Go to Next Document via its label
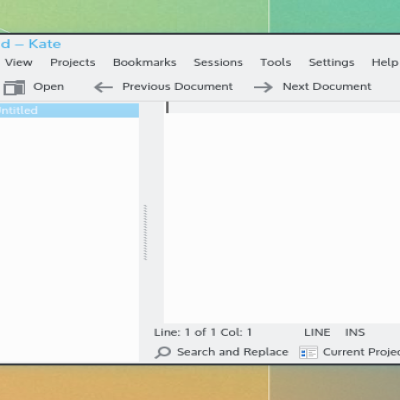400x400 pixels. (327, 87)
